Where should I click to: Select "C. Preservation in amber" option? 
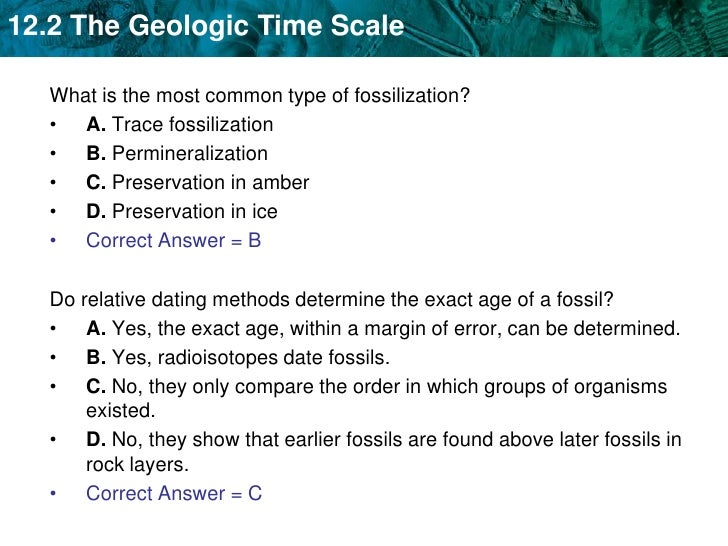(x=198, y=183)
